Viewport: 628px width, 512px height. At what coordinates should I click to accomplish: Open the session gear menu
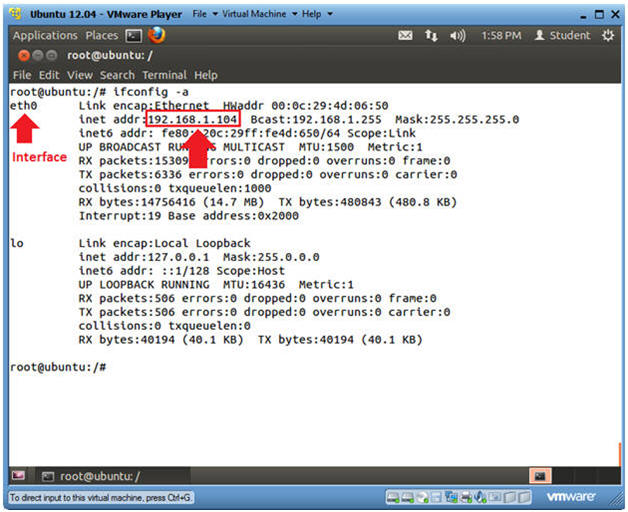[608, 36]
